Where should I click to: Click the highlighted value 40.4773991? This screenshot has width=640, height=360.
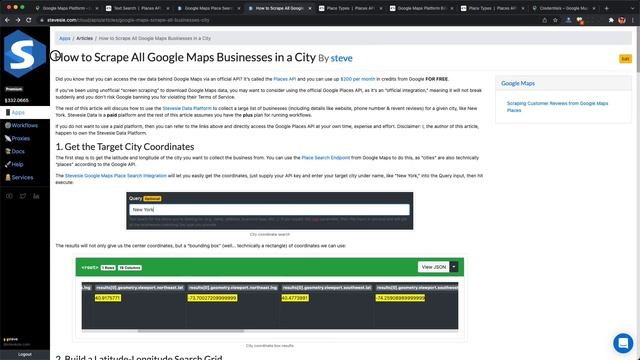pos(295,298)
